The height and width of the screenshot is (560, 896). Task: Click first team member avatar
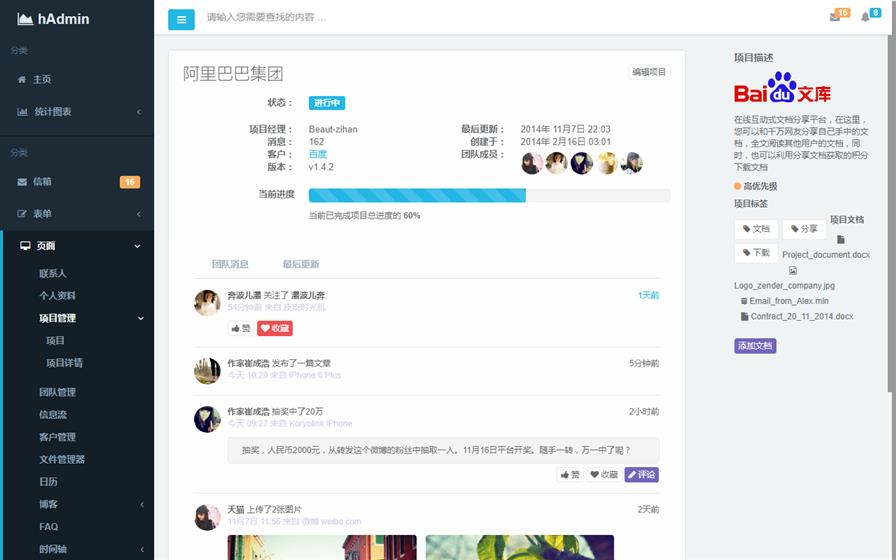(532, 163)
